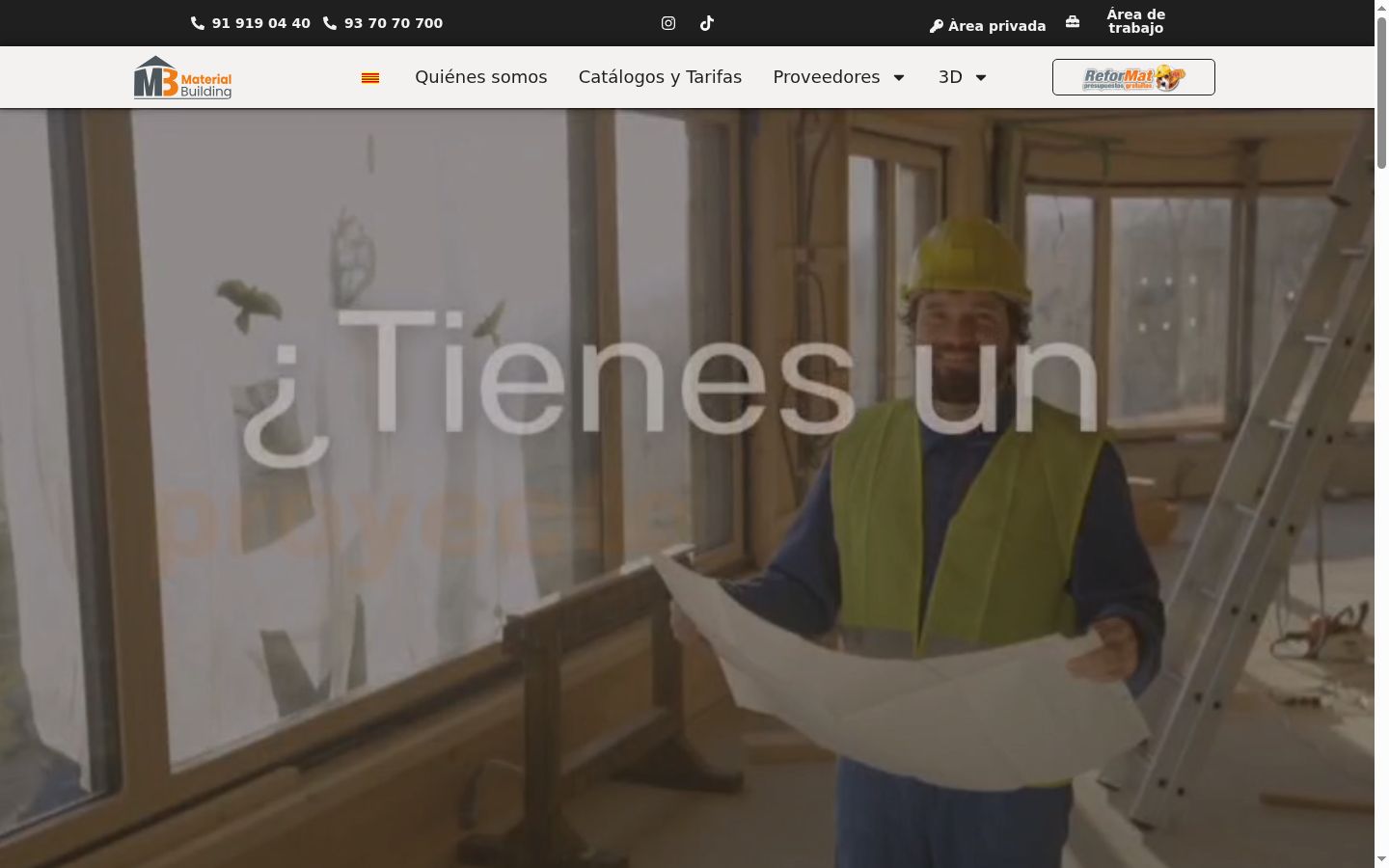1389x868 pixels.
Task: Click the hero video with construction worker
Action: 687,488
